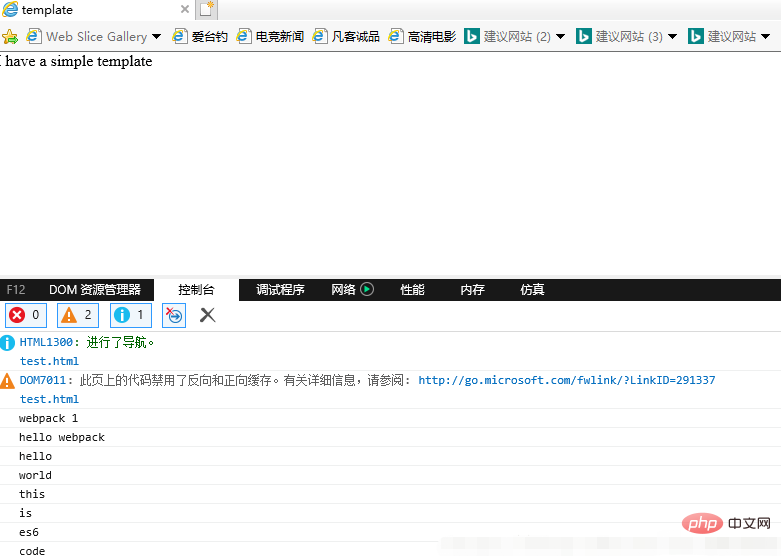Screen dimensions: 781x556
Task: Select the 'hello' console output line
Action: click(x=390, y=456)
